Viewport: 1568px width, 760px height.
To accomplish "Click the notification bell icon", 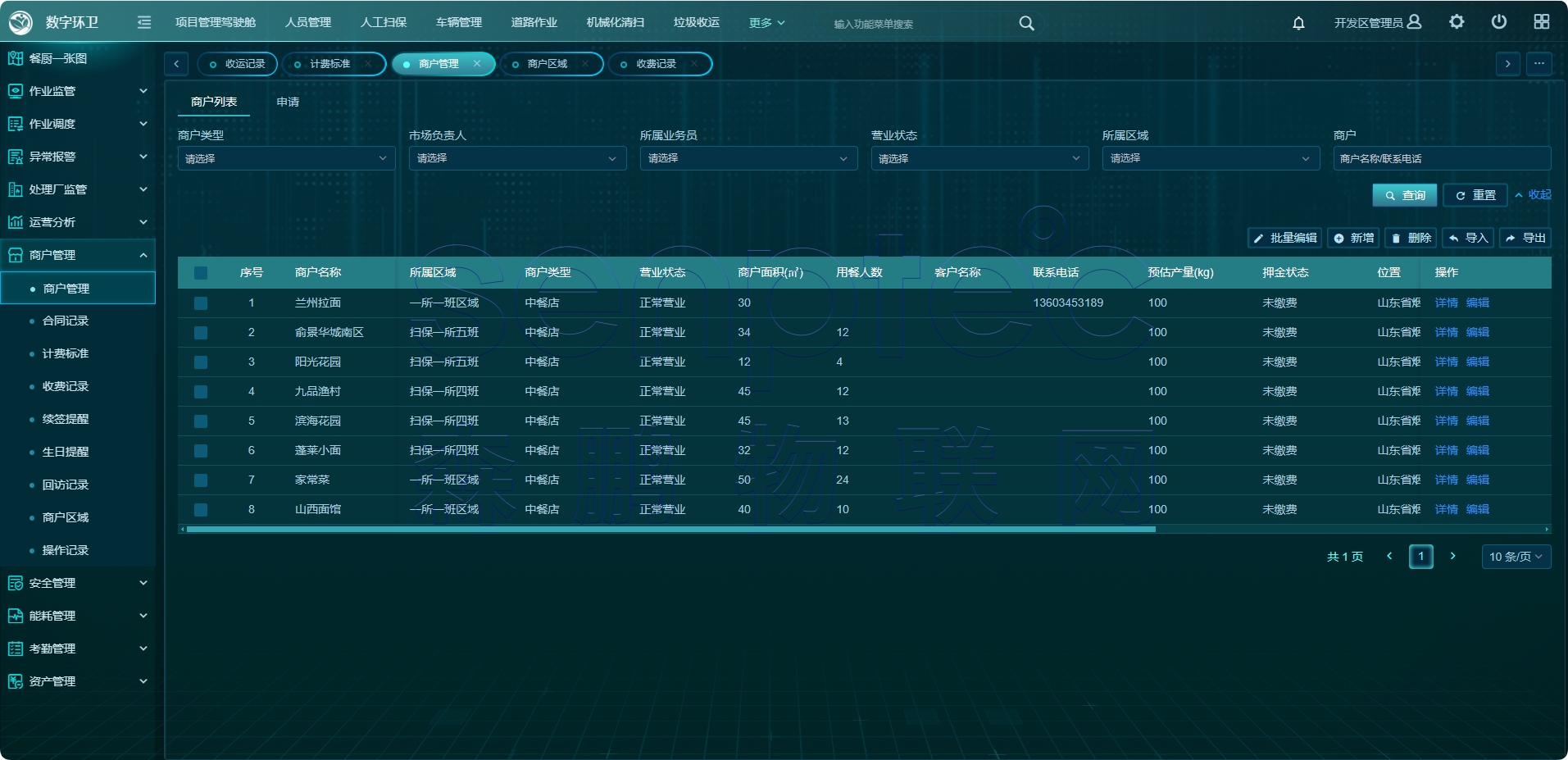I will pyautogui.click(x=1298, y=23).
